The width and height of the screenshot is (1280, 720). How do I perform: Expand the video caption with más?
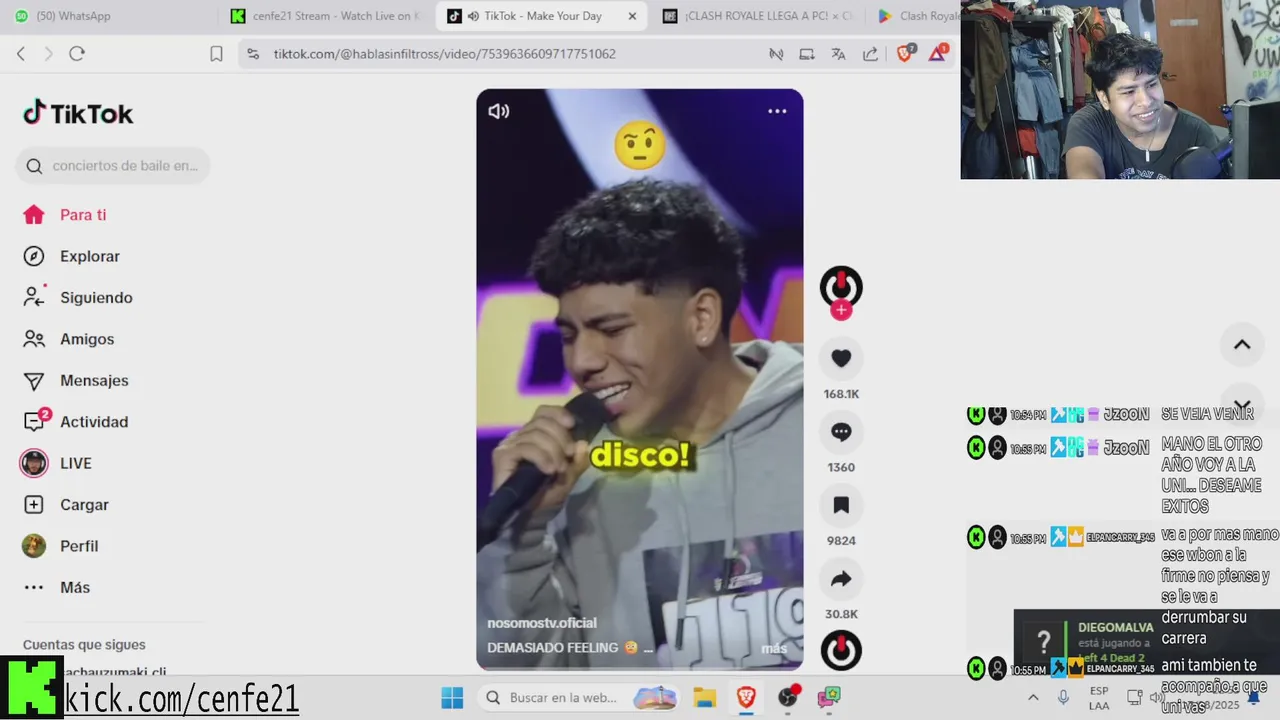774,648
